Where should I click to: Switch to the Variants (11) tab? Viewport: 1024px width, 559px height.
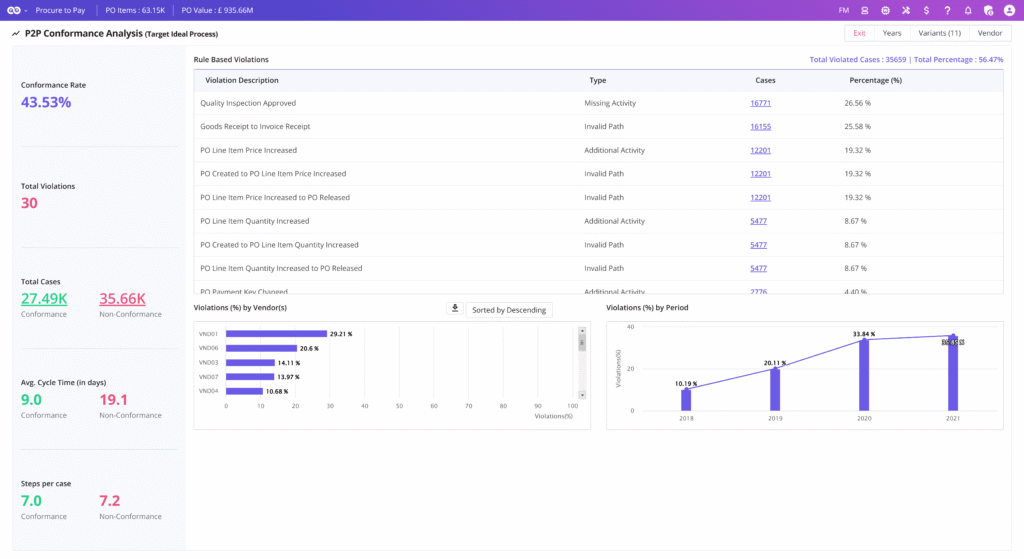tap(939, 33)
